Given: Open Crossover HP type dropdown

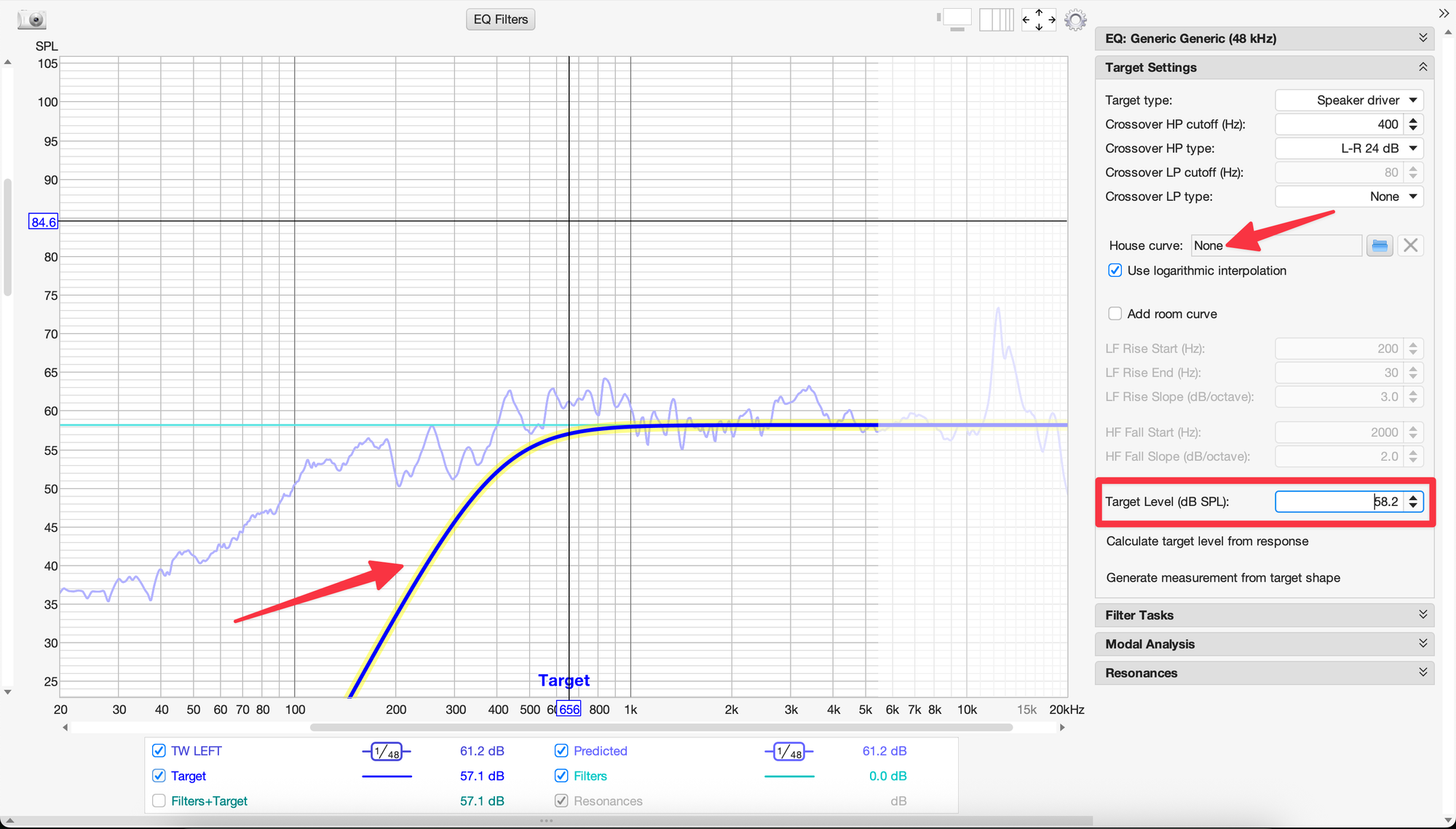Looking at the screenshot, I should [x=1349, y=148].
